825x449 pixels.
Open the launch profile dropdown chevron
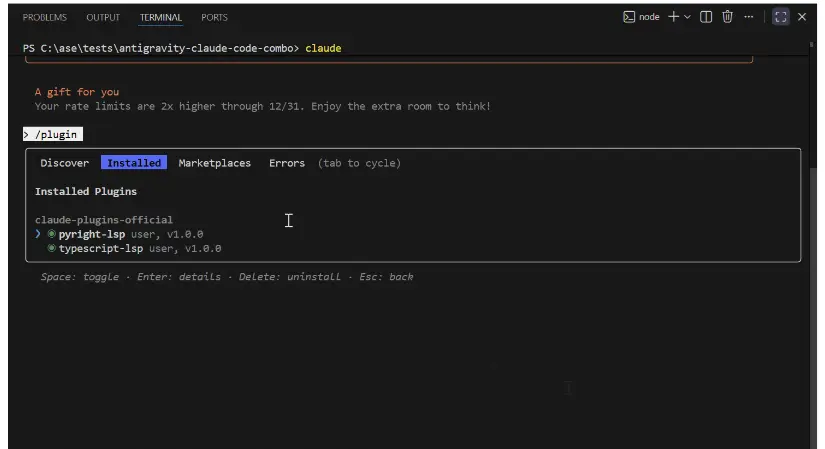[687, 17]
